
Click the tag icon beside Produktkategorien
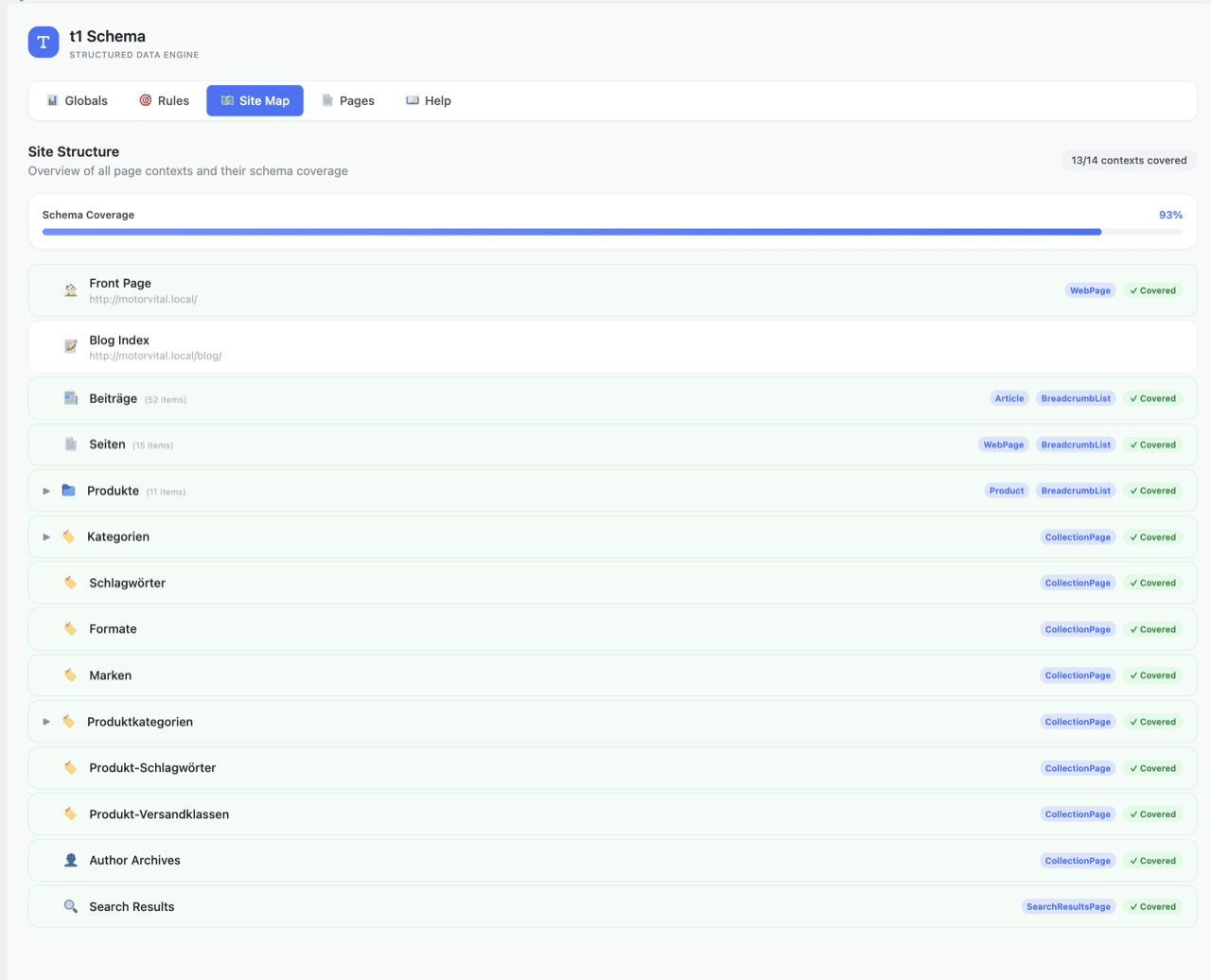click(69, 722)
